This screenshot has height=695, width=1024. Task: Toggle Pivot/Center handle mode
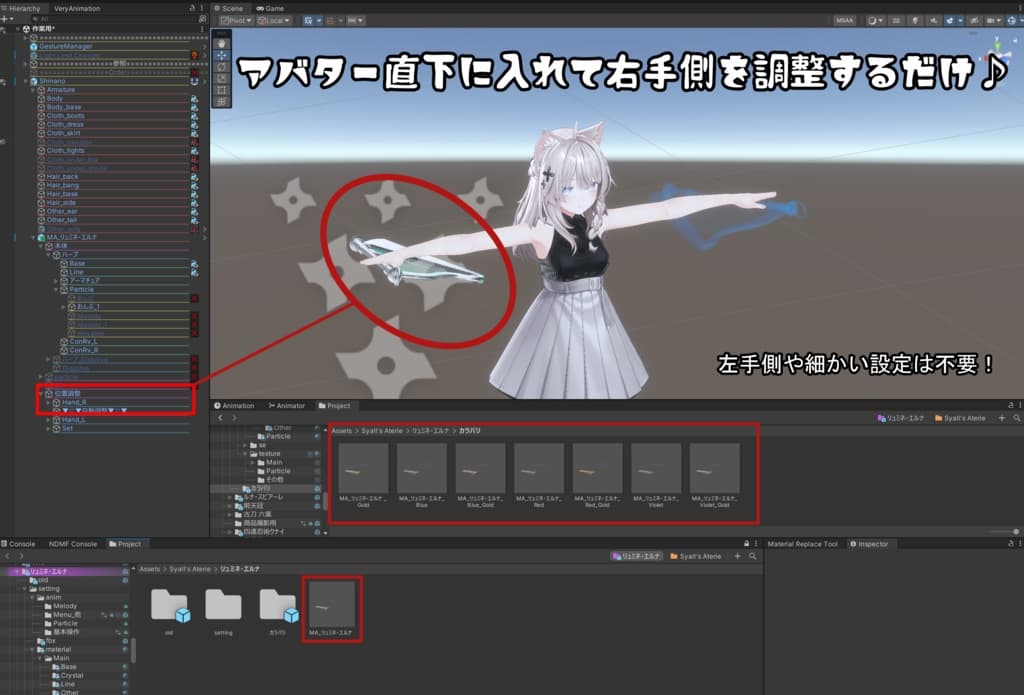pos(235,20)
